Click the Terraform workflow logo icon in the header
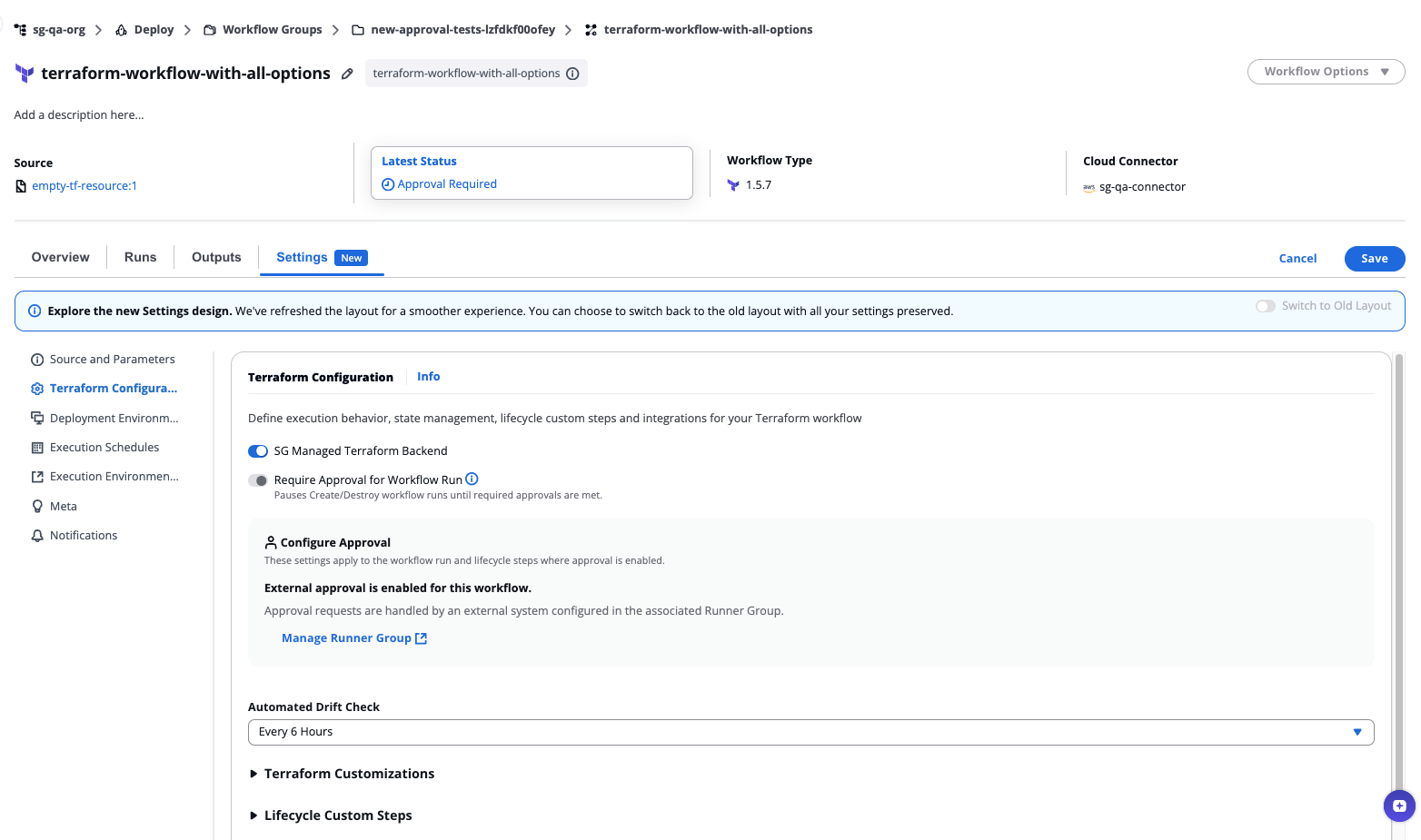The width and height of the screenshot is (1421, 840). 24,74
